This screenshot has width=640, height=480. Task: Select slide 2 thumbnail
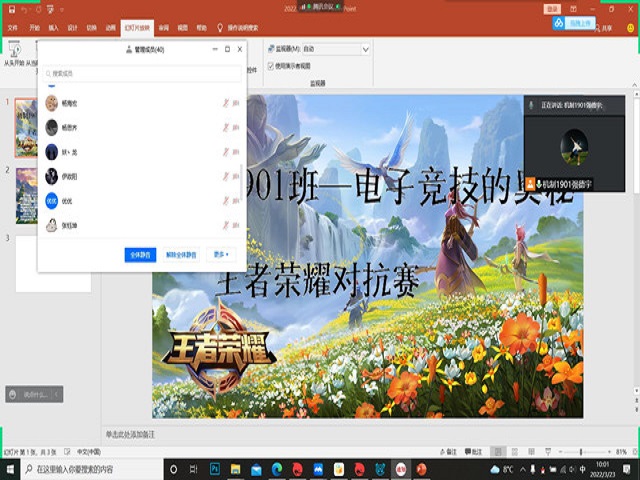pos(27,196)
